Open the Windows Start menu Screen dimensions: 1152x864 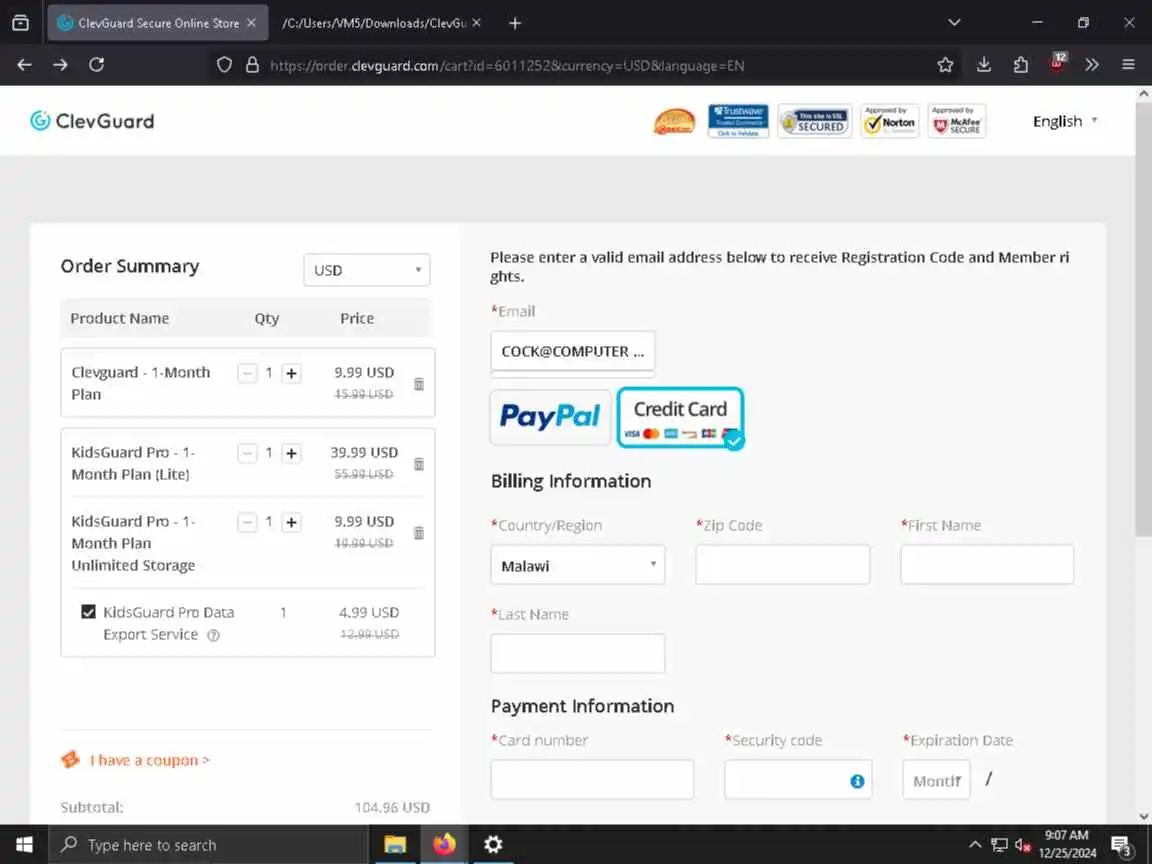24,845
